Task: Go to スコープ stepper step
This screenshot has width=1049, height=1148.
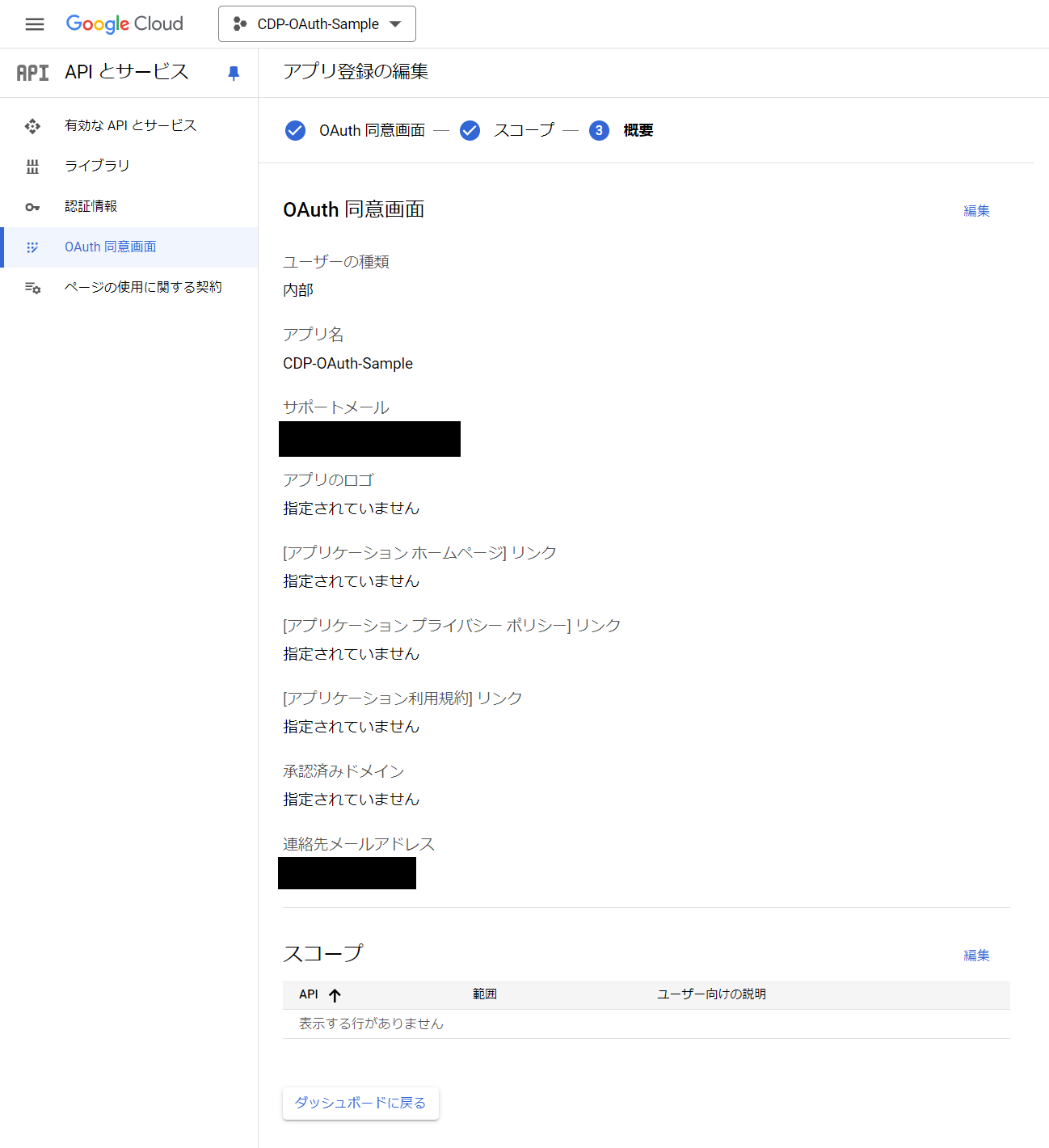Action: (524, 130)
